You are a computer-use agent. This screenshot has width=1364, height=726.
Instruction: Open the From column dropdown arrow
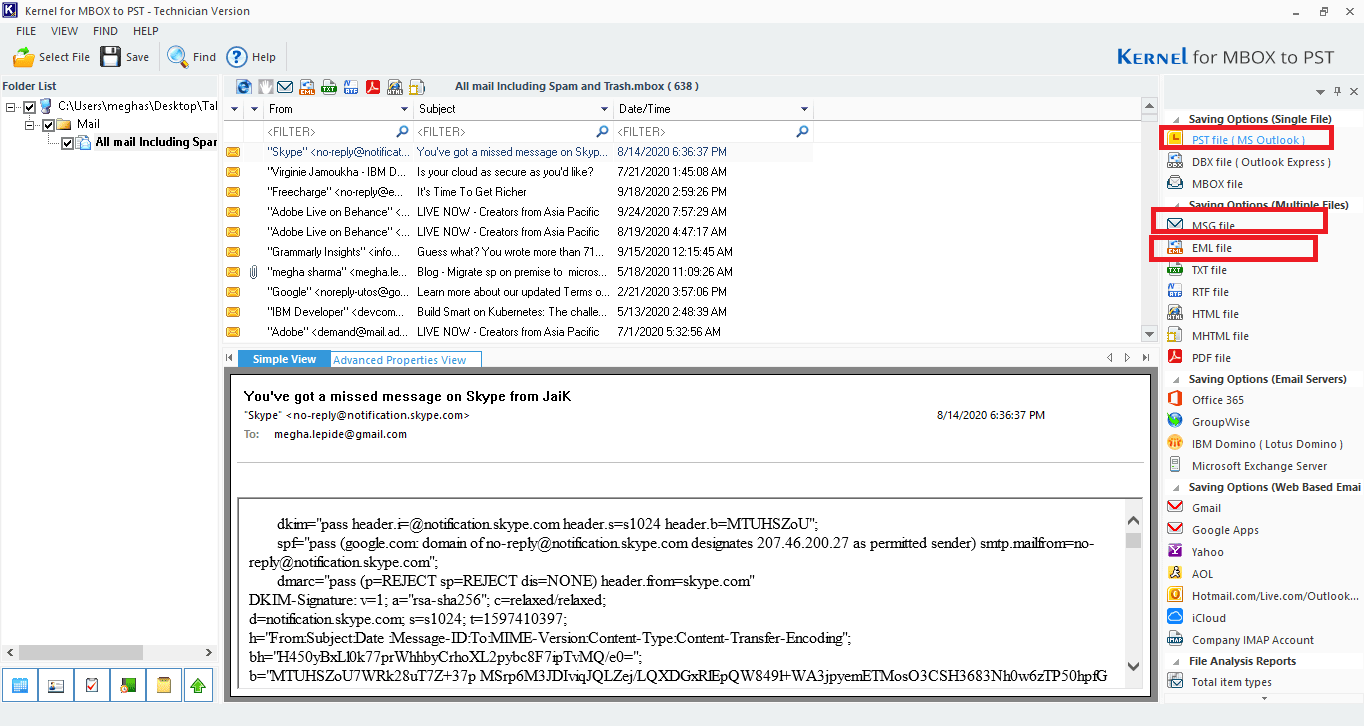[404, 109]
